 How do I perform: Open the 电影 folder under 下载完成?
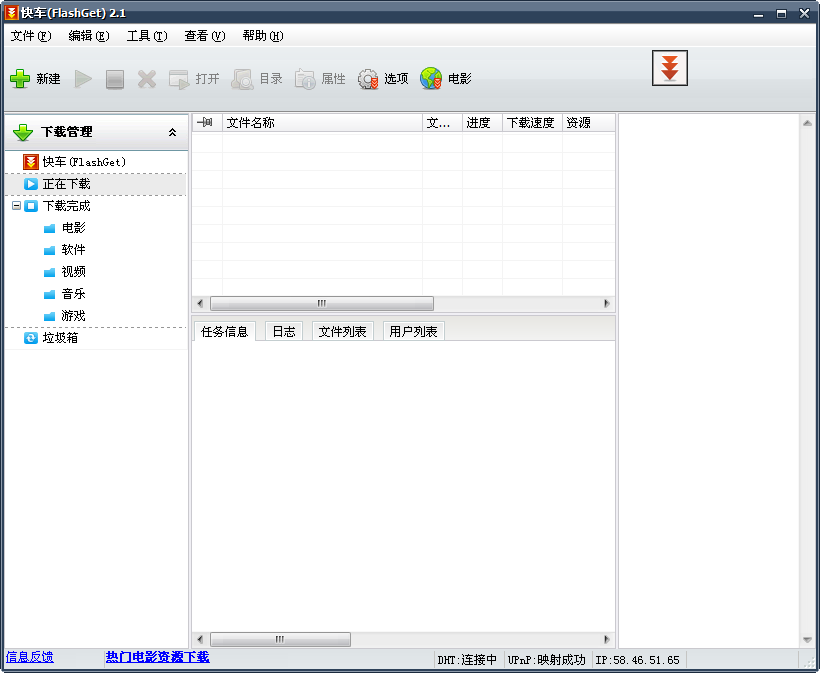65,228
